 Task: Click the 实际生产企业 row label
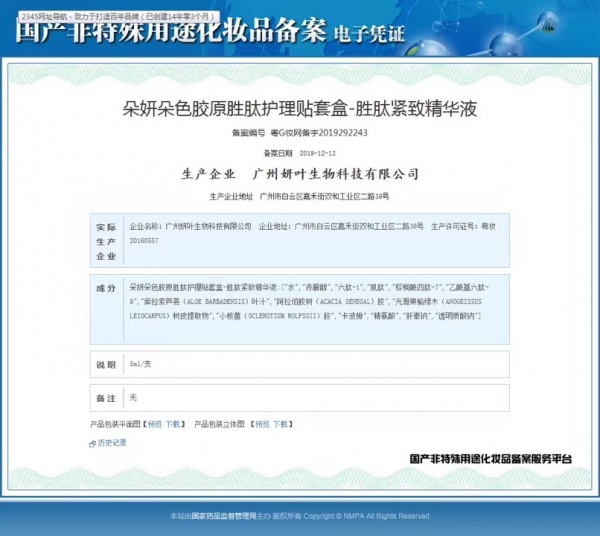click(105, 241)
